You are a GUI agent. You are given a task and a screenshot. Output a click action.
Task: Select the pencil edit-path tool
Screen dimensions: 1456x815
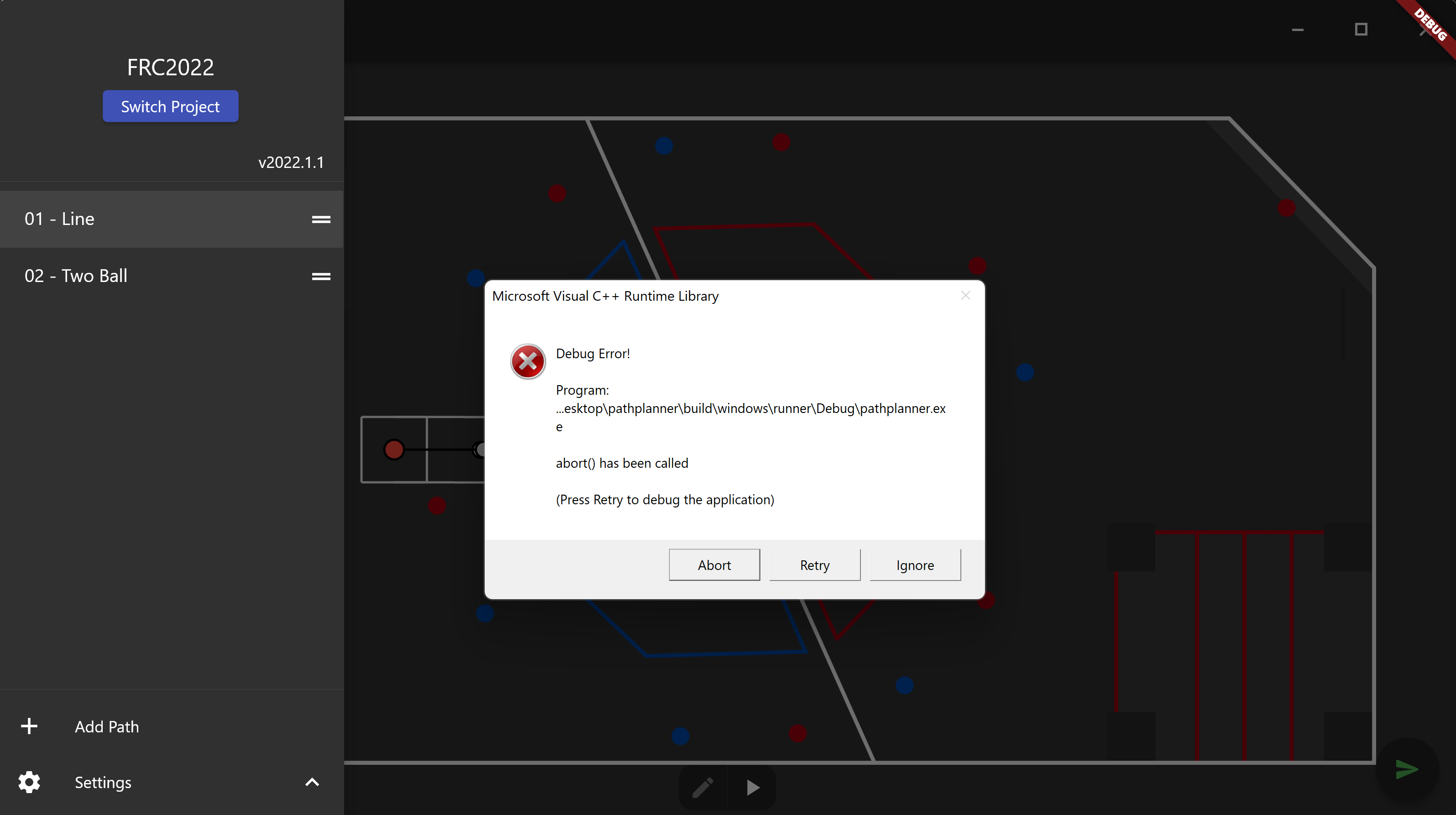[x=702, y=787]
